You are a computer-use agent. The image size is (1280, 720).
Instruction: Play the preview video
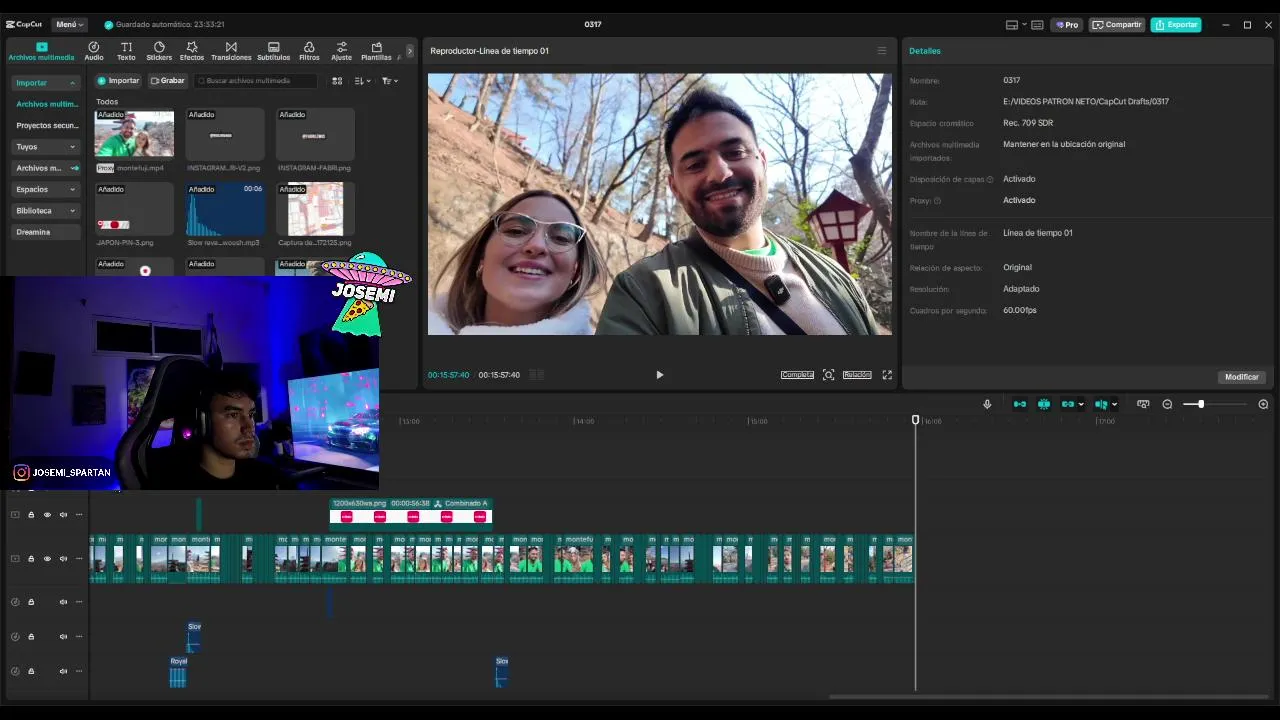(x=659, y=375)
